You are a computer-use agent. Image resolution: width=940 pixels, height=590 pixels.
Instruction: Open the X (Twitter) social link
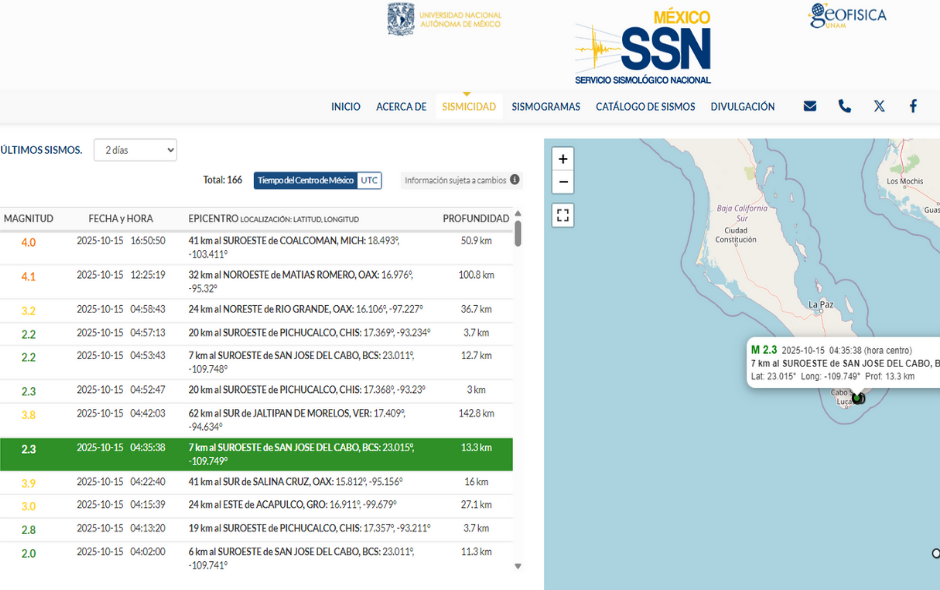(x=879, y=106)
